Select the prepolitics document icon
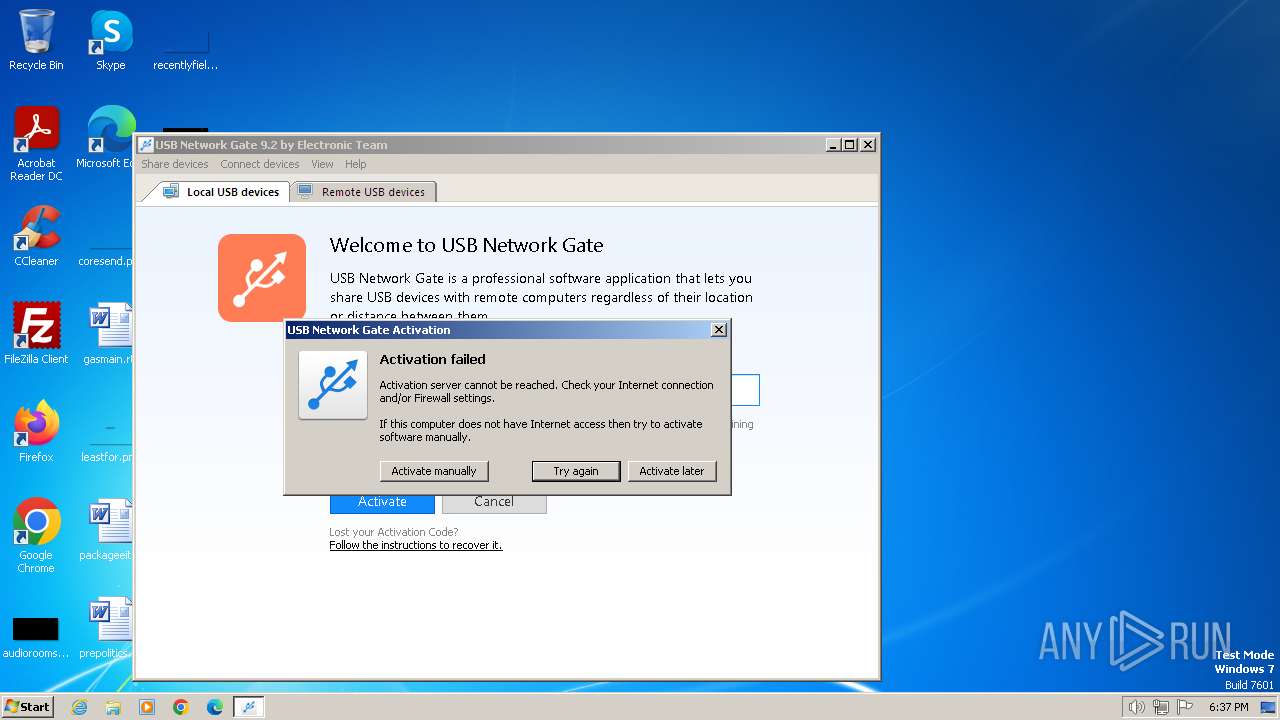Viewport: 1280px width, 720px height. (x=106, y=628)
